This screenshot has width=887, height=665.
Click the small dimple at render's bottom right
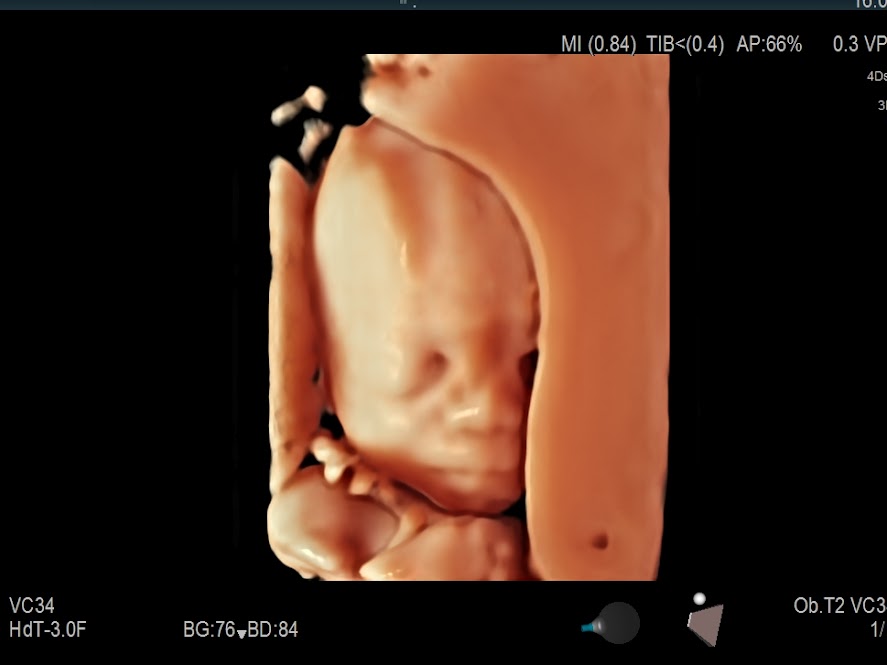click(x=600, y=542)
